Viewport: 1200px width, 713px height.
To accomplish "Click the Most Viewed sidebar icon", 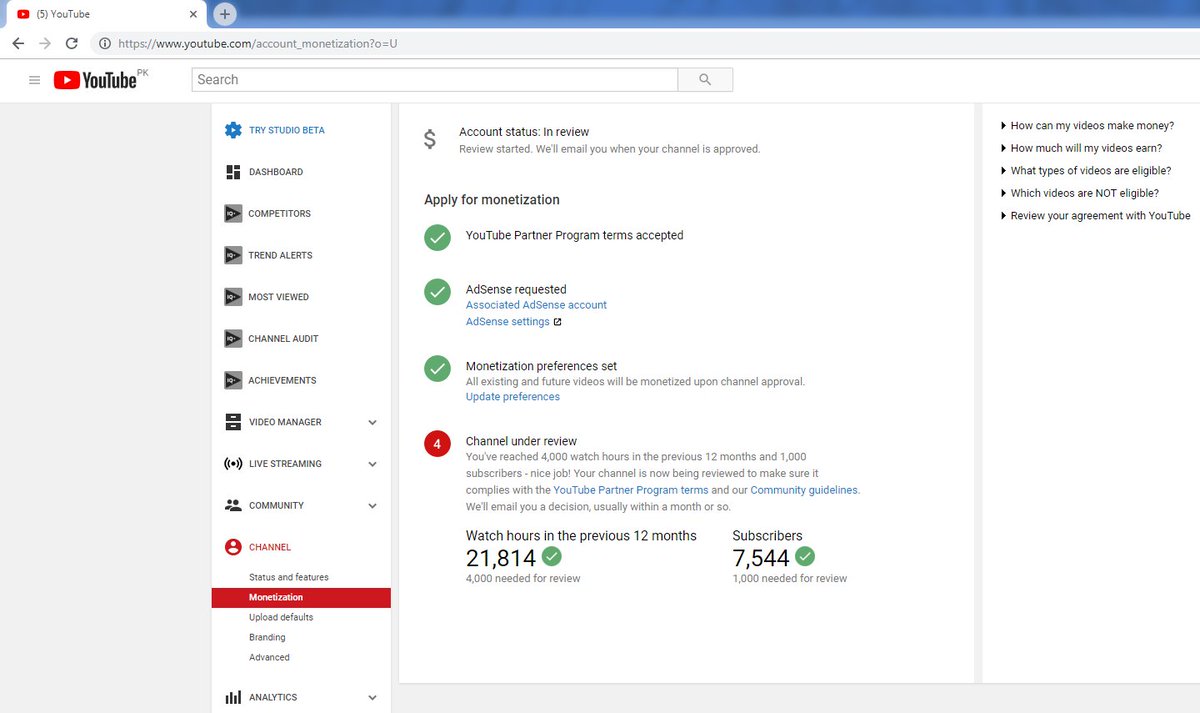I will click(x=233, y=297).
